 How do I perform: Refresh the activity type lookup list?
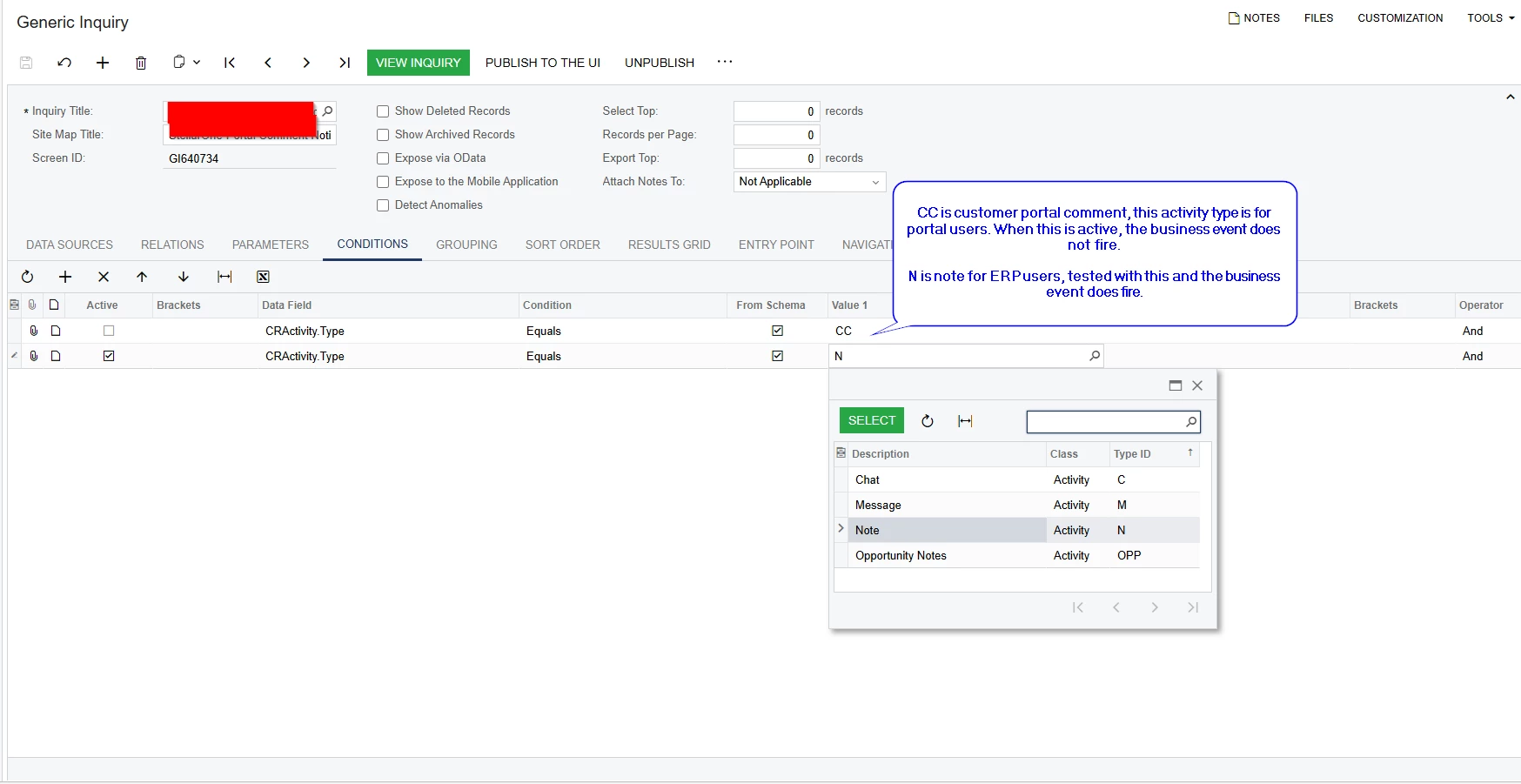click(928, 421)
